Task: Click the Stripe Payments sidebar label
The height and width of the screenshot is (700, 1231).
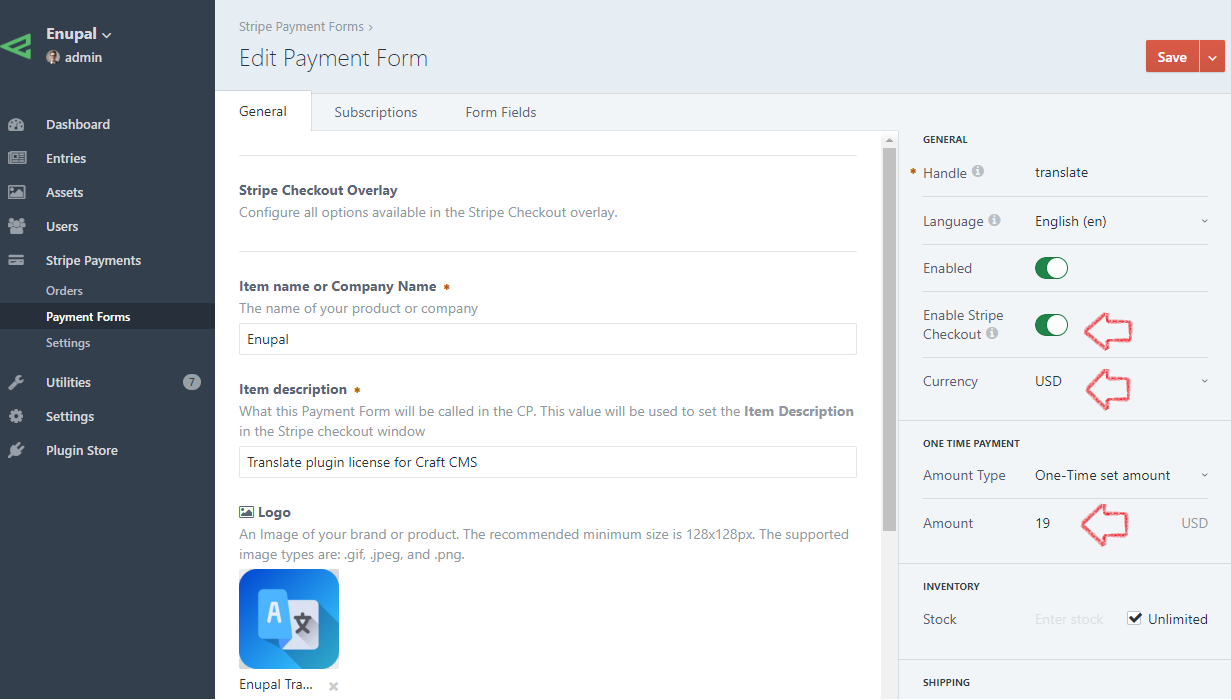Action: click(94, 260)
